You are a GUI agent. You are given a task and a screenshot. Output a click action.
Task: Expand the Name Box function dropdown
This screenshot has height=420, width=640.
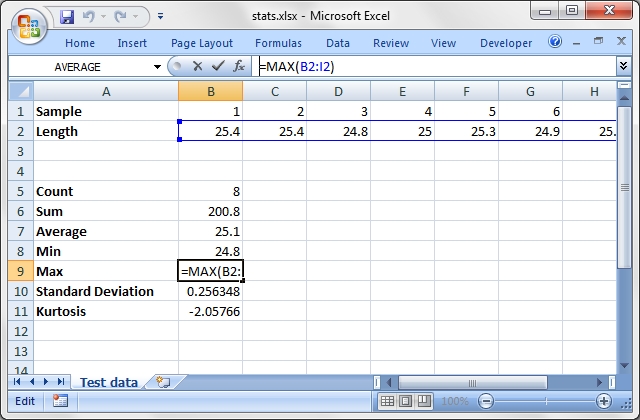(x=157, y=67)
